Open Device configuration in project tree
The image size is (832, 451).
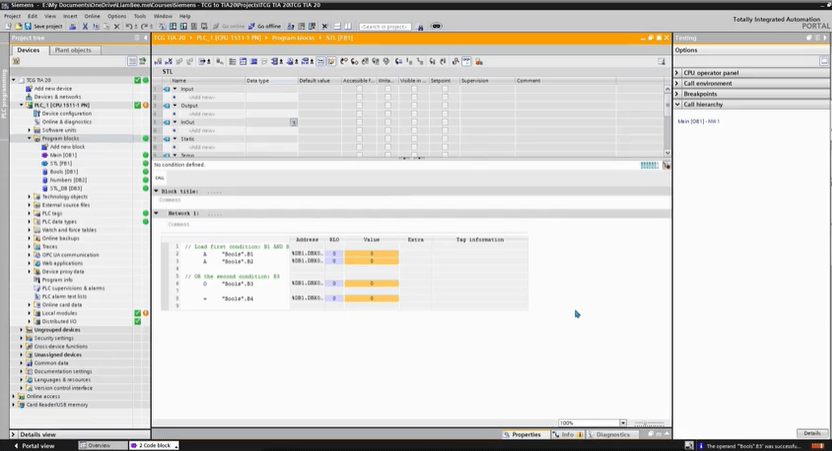[66, 113]
